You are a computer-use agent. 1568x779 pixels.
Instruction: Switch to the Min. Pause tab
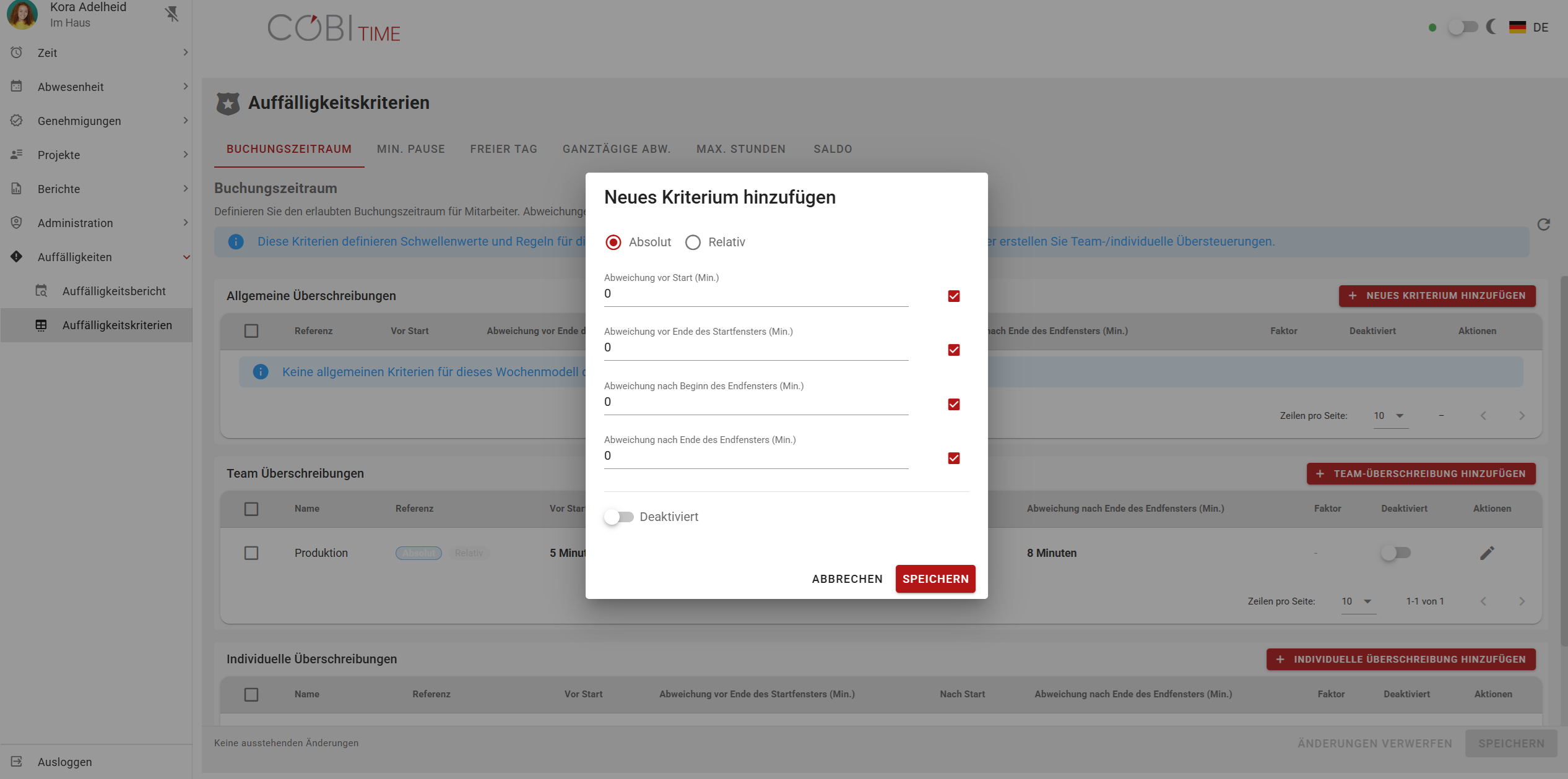coord(411,149)
